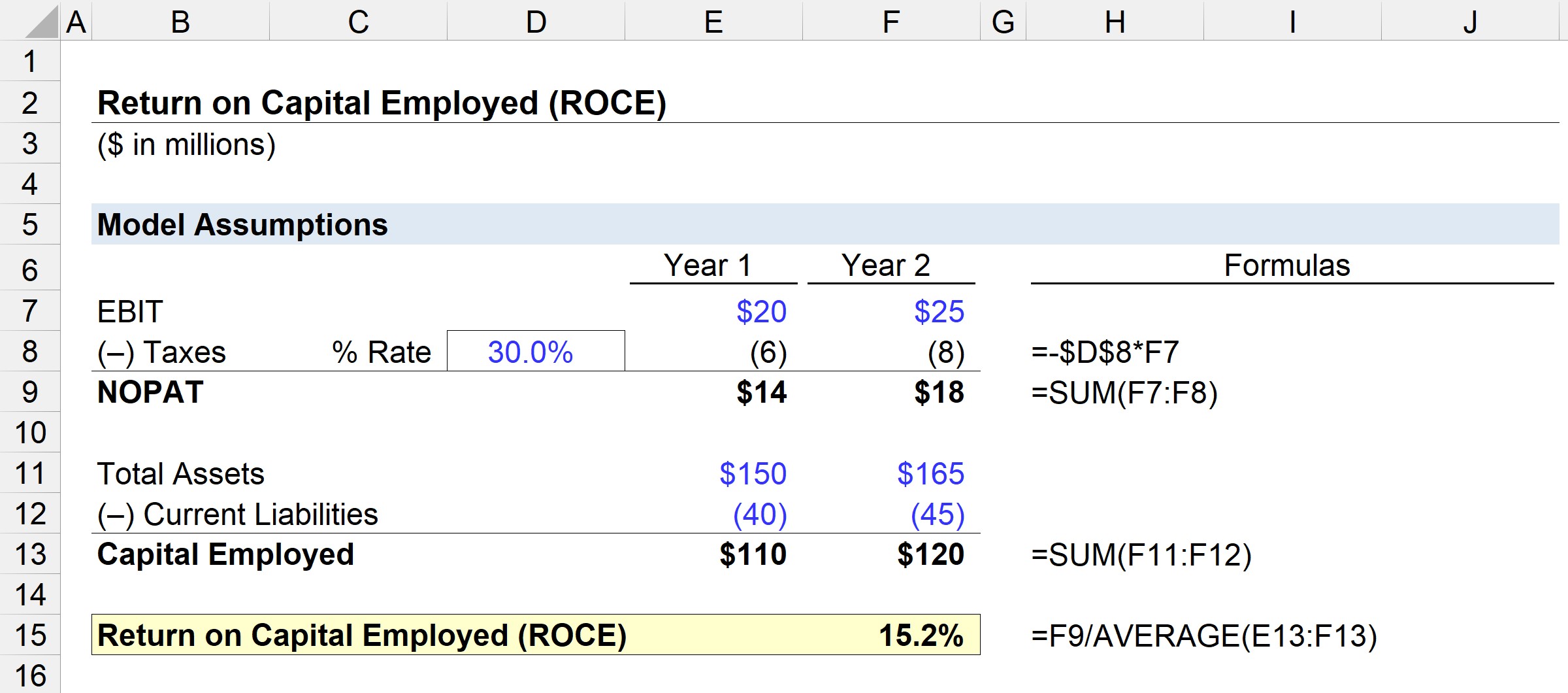
Task: Click Year 1 NOPAT value $14
Action: (x=761, y=393)
